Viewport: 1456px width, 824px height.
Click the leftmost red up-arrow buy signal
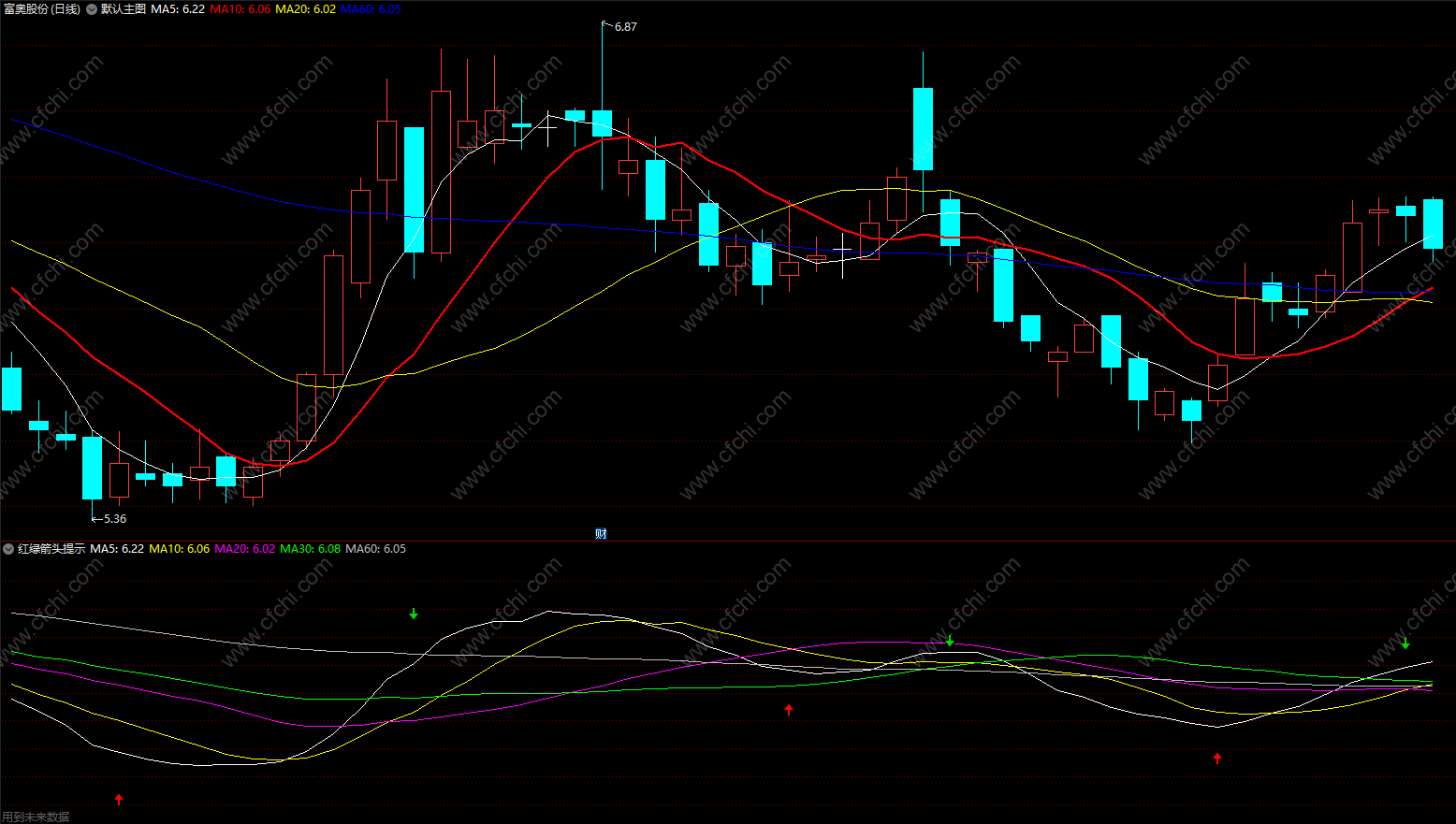[x=119, y=799]
